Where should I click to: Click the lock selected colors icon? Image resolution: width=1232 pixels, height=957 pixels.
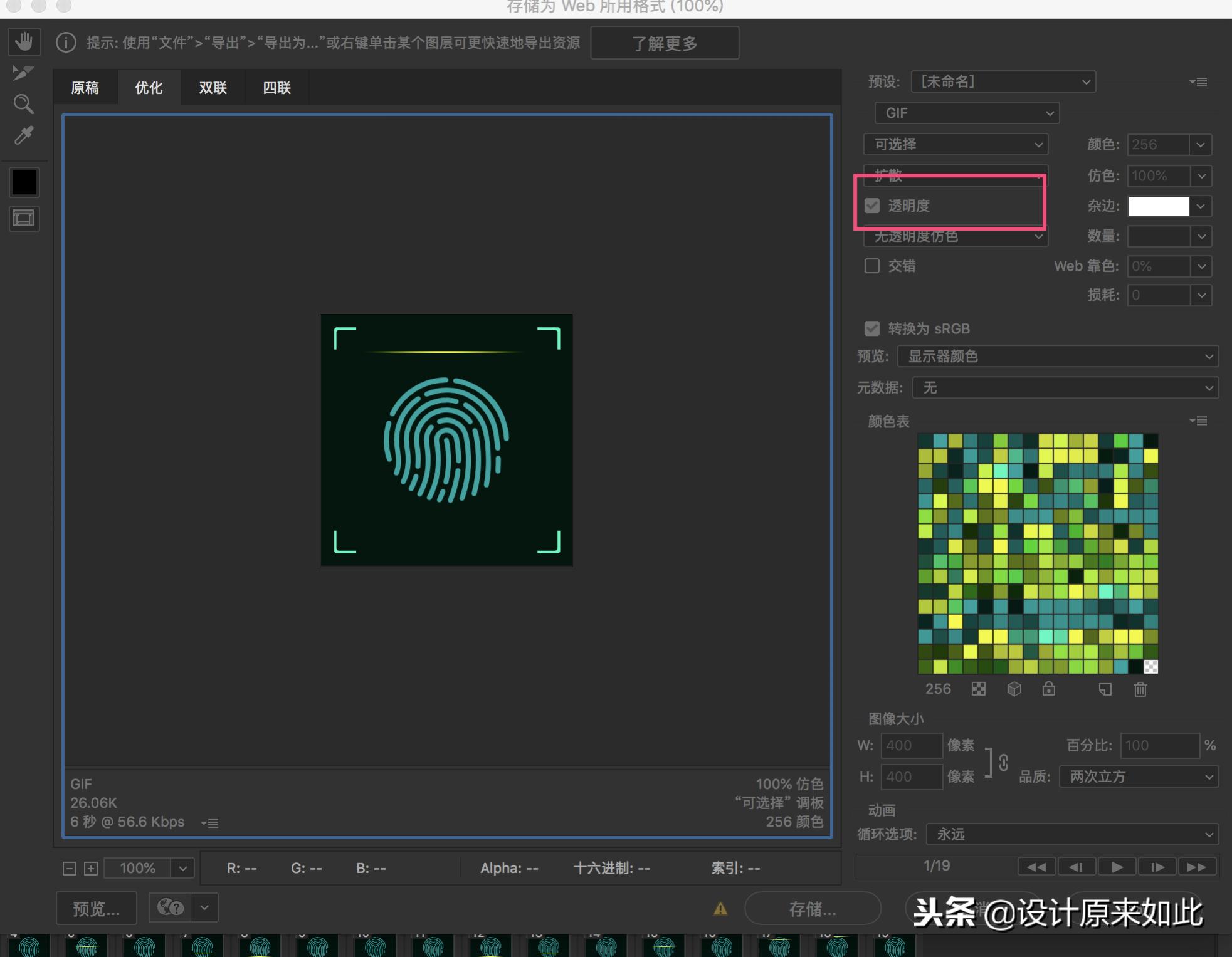point(1048,689)
